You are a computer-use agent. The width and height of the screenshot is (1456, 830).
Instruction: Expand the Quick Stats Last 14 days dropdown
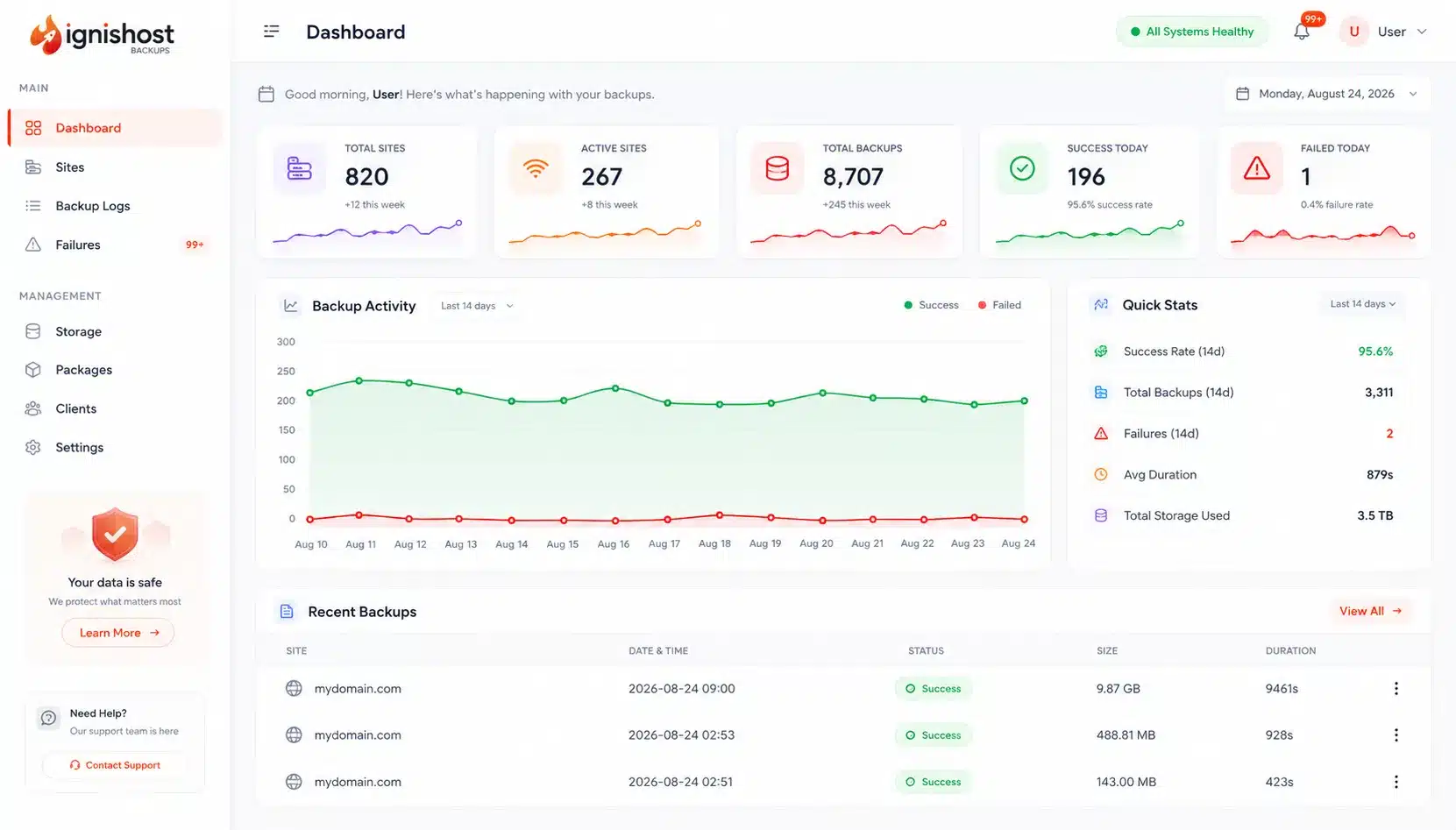click(1363, 304)
